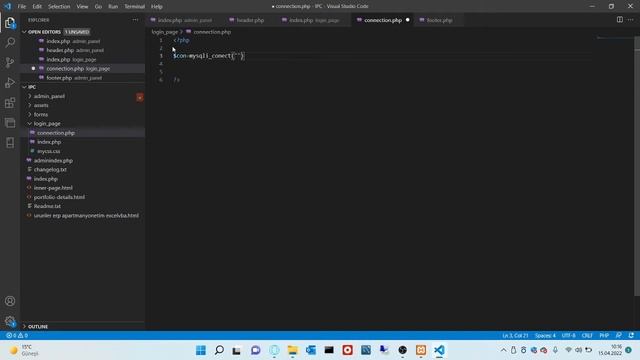Click feedback icon in status bar

tap(619, 336)
